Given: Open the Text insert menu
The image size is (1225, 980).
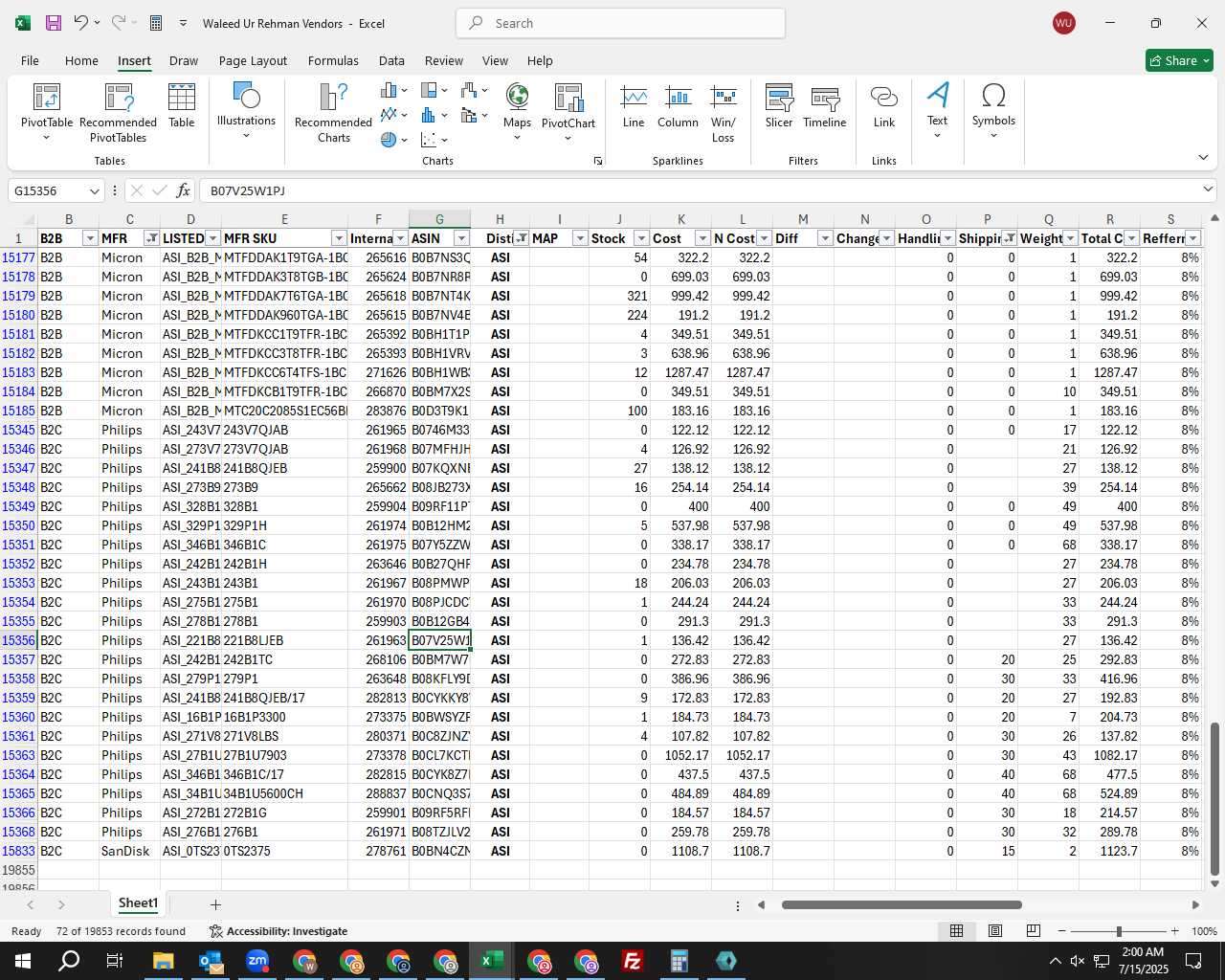Looking at the screenshot, I should tap(938, 110).
